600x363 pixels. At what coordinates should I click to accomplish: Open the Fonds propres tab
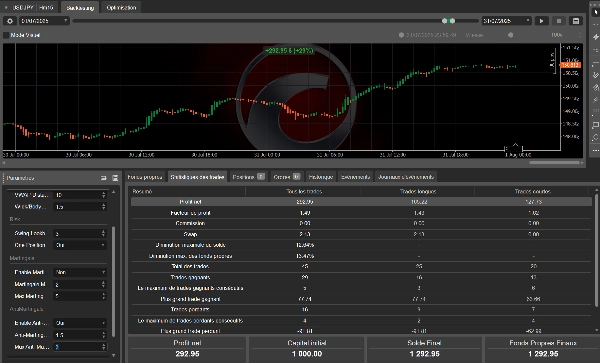point(145,177)
